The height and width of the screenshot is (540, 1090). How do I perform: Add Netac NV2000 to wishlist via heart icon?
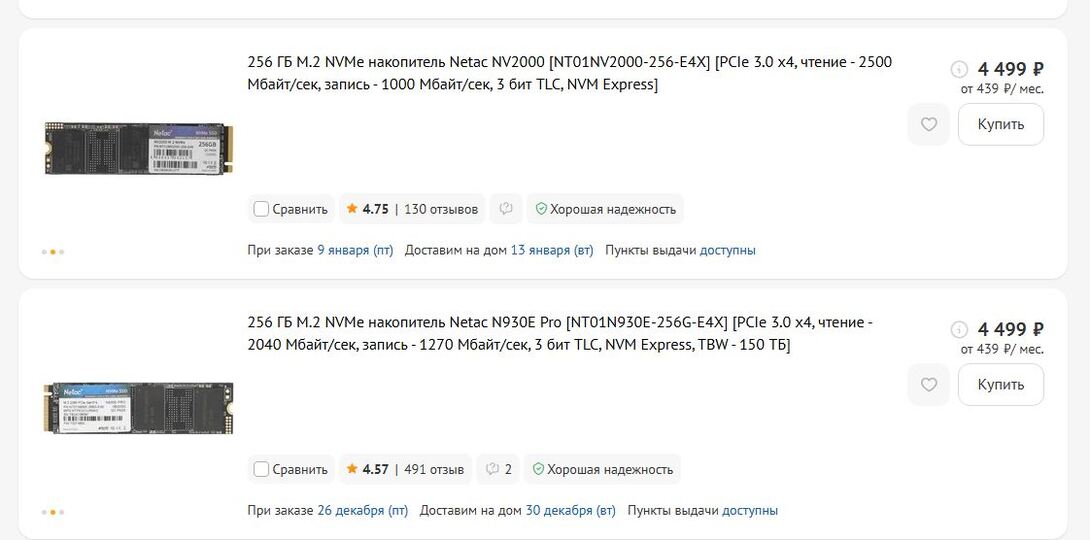pos(929,125)
